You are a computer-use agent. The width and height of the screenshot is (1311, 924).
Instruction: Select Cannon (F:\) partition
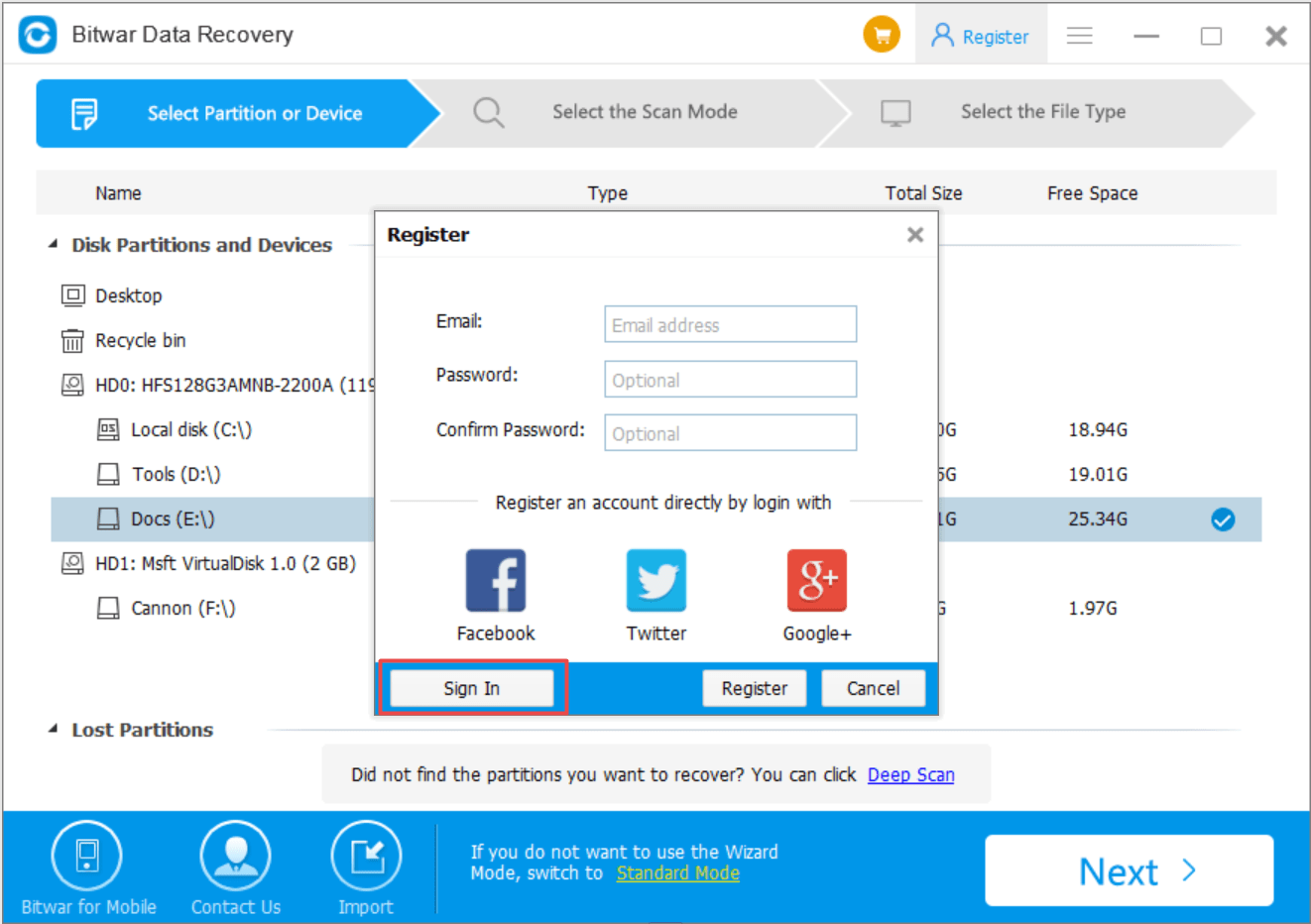(x=182, y=608)
